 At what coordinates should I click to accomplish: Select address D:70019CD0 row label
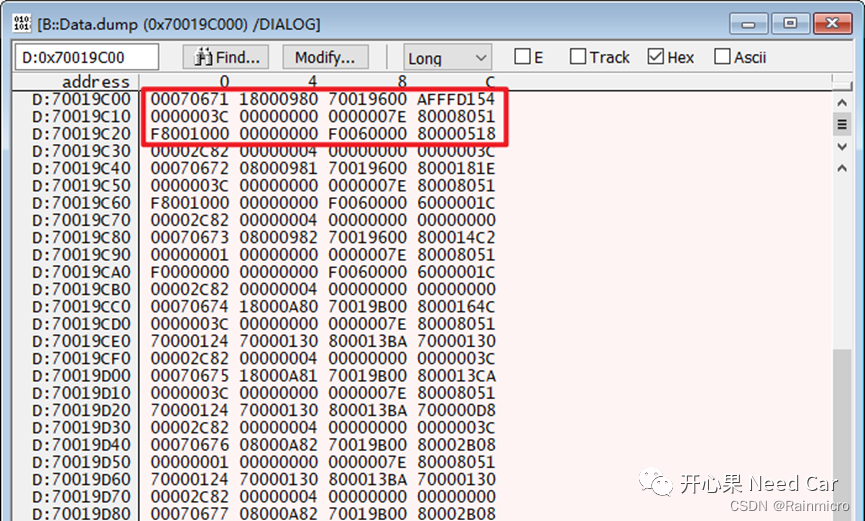pos(81,324)
